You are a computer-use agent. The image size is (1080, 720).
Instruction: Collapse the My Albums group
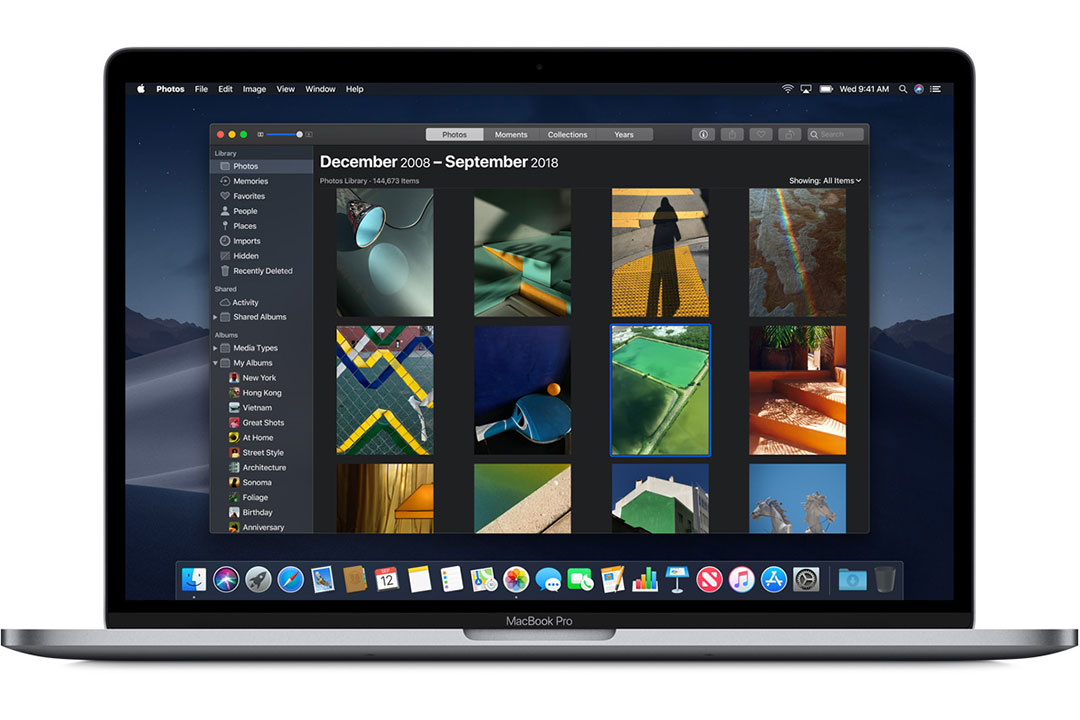[x=215, y=363]
